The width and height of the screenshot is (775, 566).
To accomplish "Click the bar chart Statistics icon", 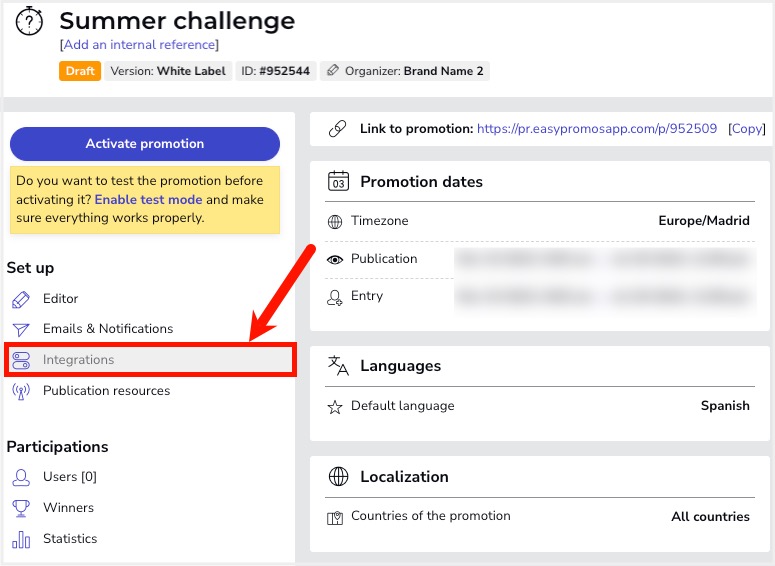I will tap(21, 539).
